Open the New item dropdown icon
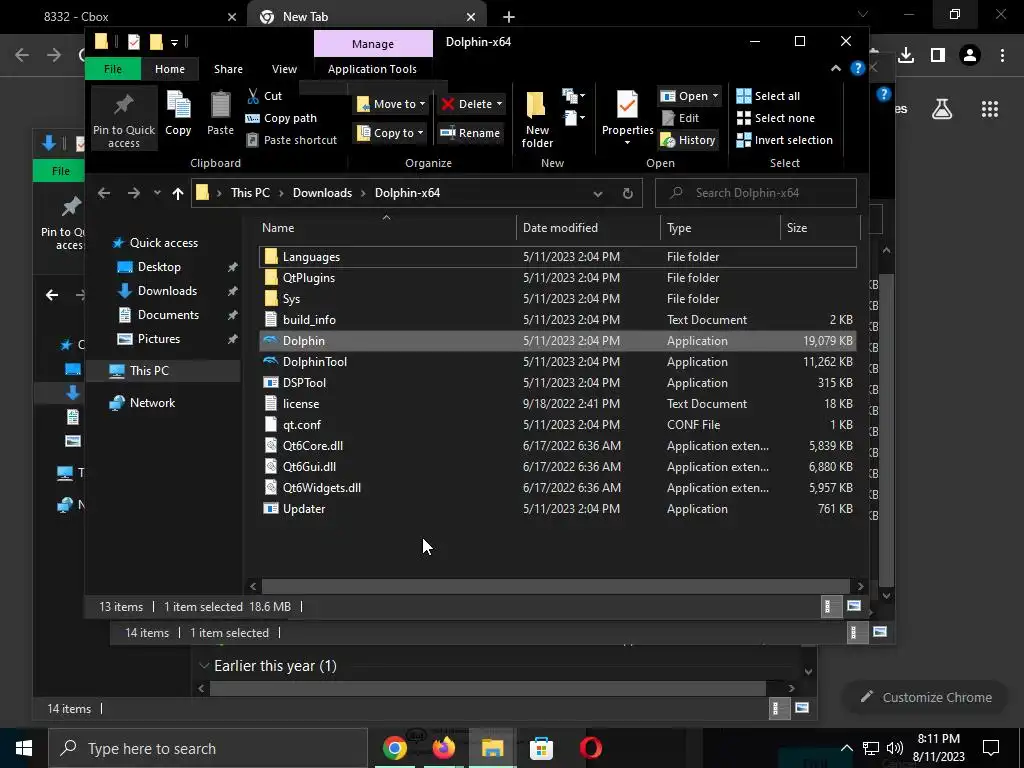This screenshot has width=1024, height=768. point(574,96)
